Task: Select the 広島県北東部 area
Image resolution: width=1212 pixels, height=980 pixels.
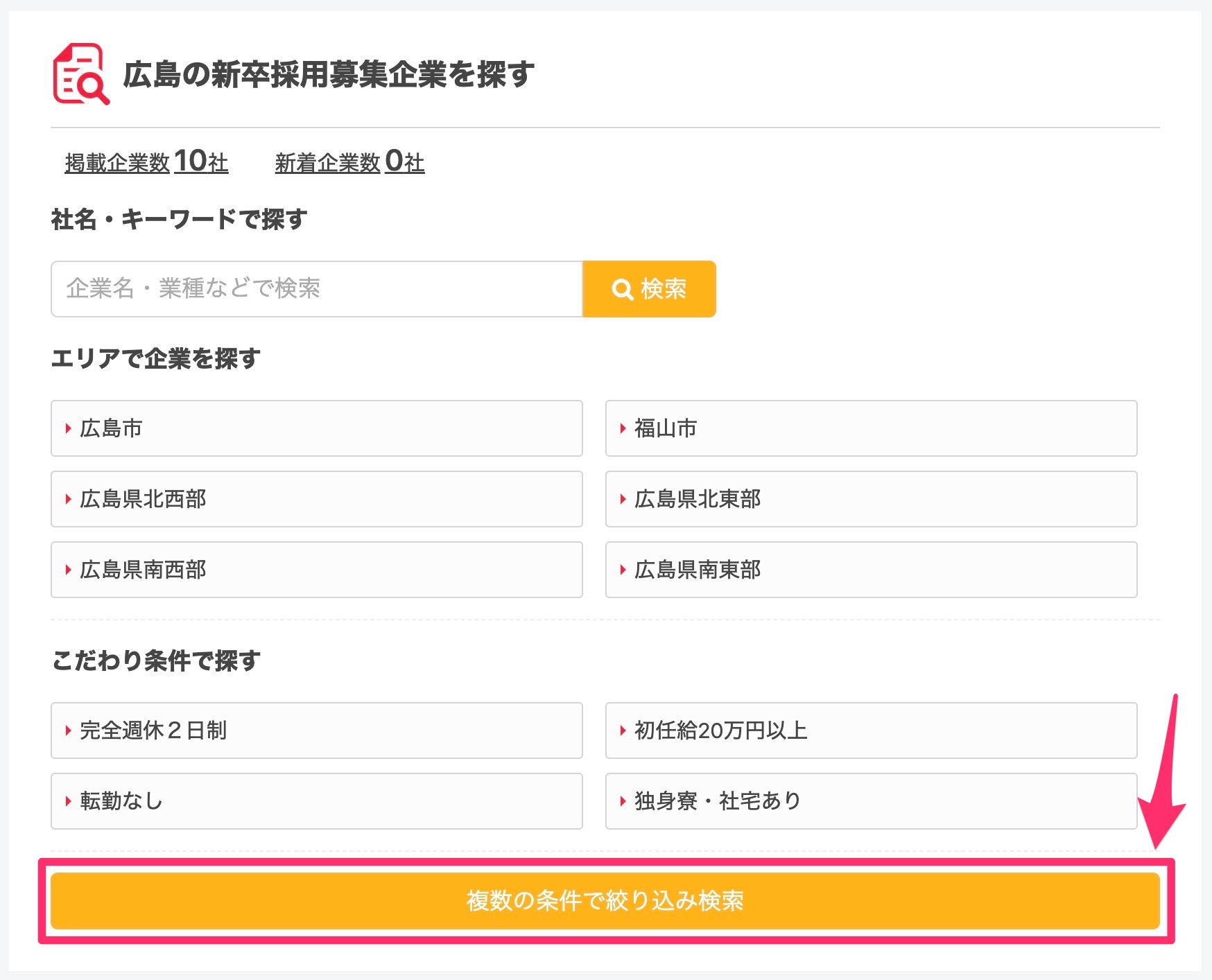Action: pos(871,499)
